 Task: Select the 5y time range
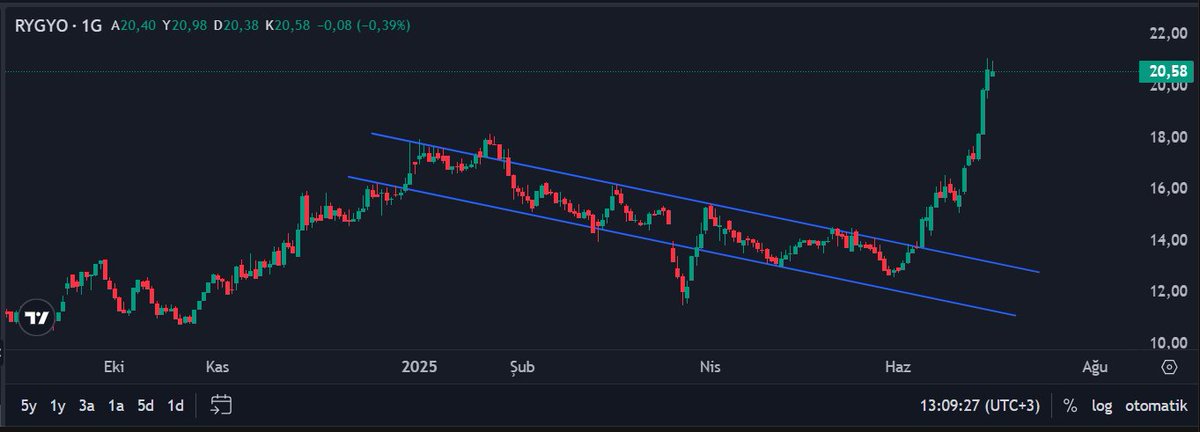point(28,406)
